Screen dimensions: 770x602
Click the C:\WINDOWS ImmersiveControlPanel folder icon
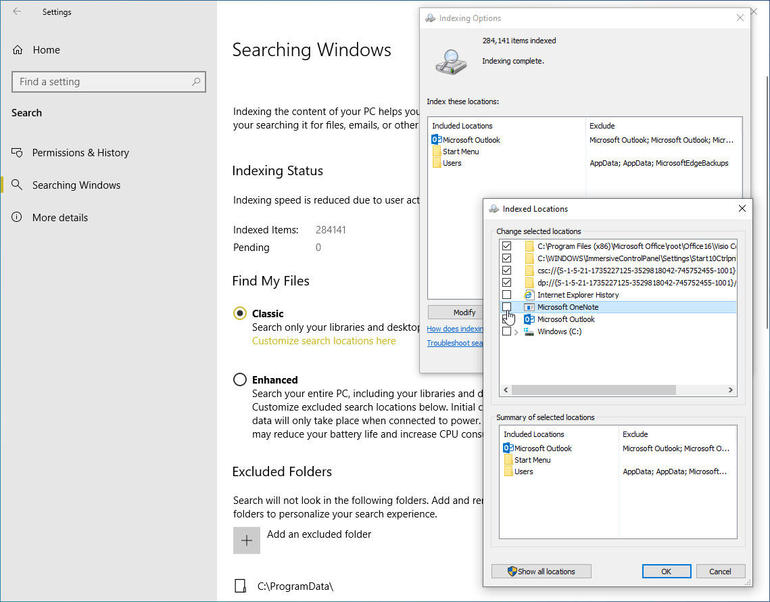click(529, 258)
